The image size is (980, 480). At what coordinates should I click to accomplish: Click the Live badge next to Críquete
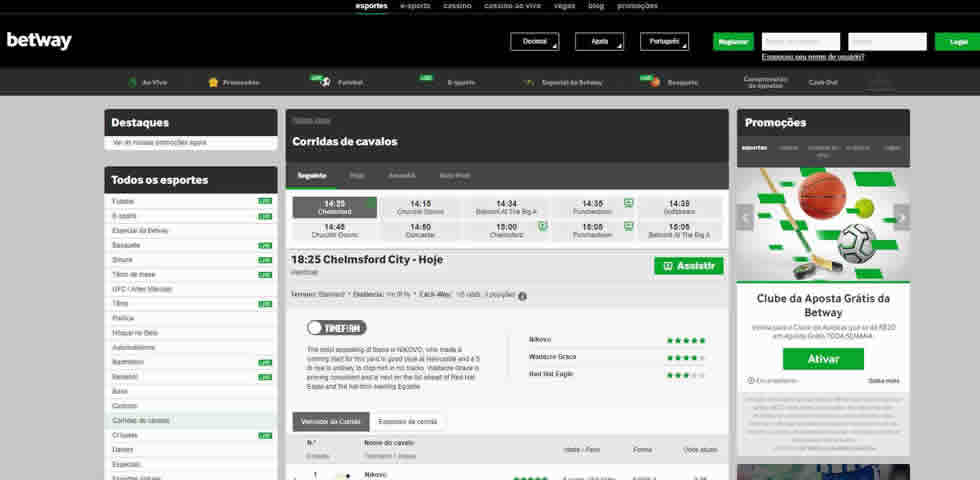(265, 435)
